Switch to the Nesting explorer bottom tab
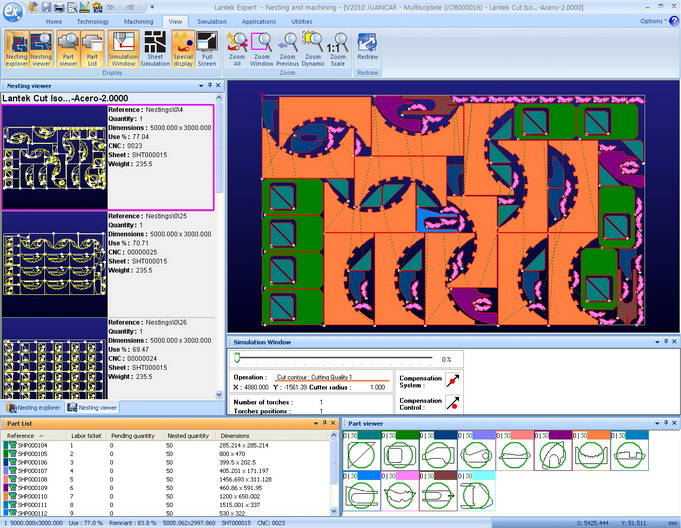Image resolution: width=681 pixels, height=528 pixels. pyautogui.click(x=34, y=408)
